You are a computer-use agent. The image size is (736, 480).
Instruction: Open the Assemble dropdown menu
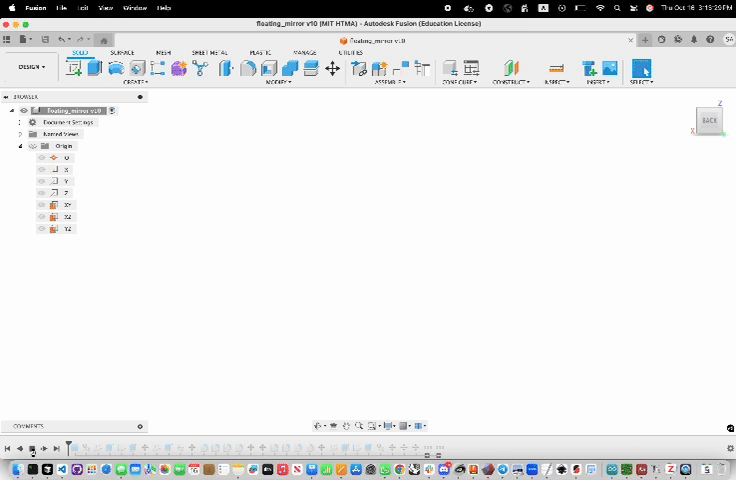pyautogui.click(x=390, y=82)
